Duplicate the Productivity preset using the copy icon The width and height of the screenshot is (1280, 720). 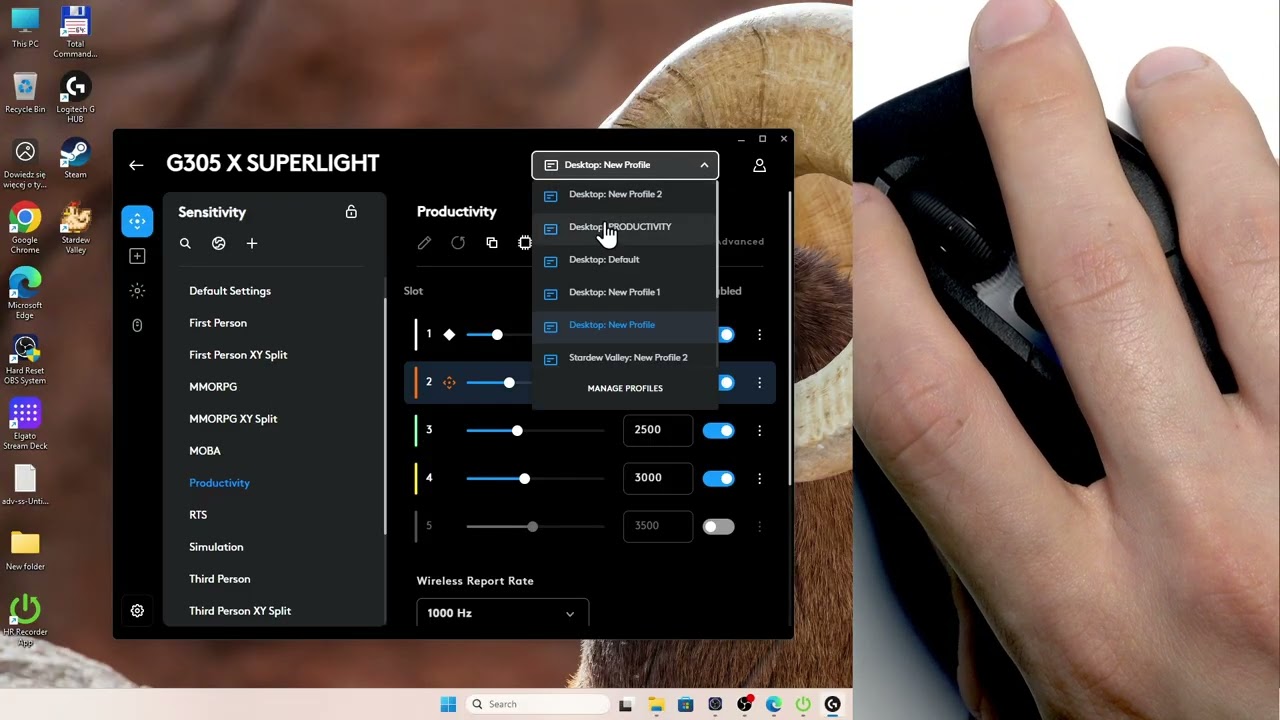[x=492, y=243]
